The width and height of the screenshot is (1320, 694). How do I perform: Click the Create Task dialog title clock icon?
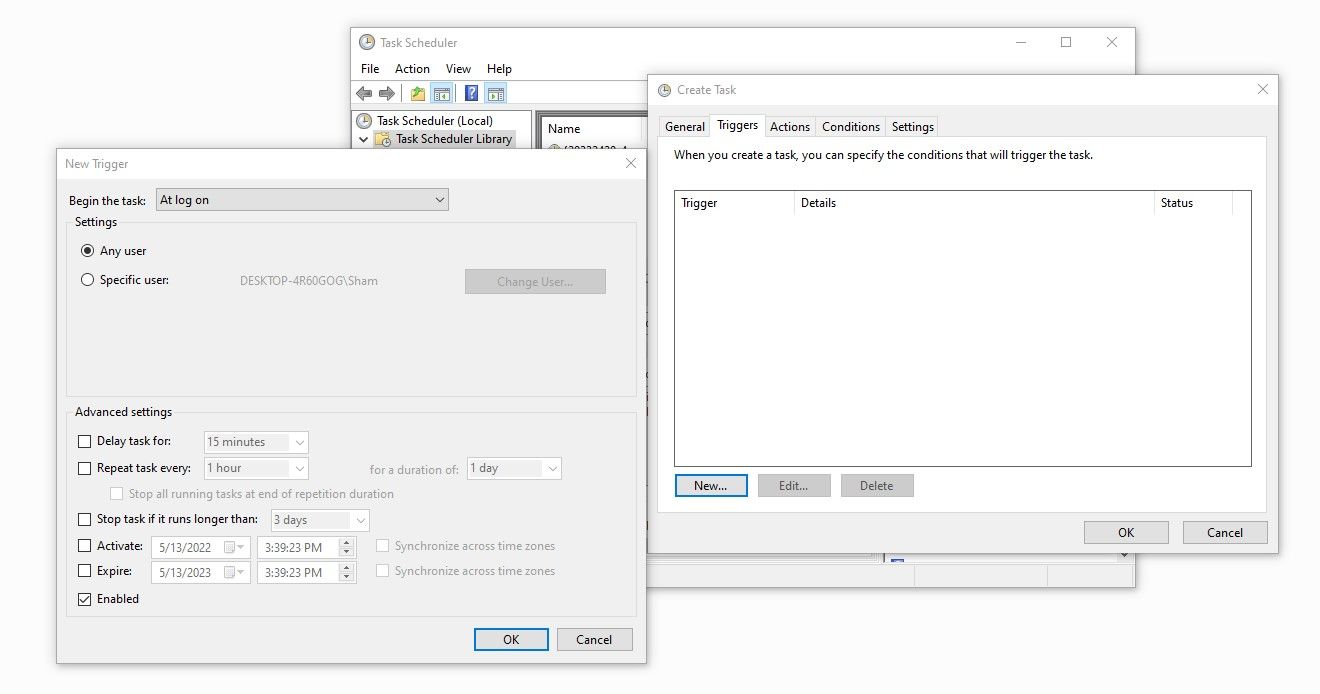pos(665,90)
